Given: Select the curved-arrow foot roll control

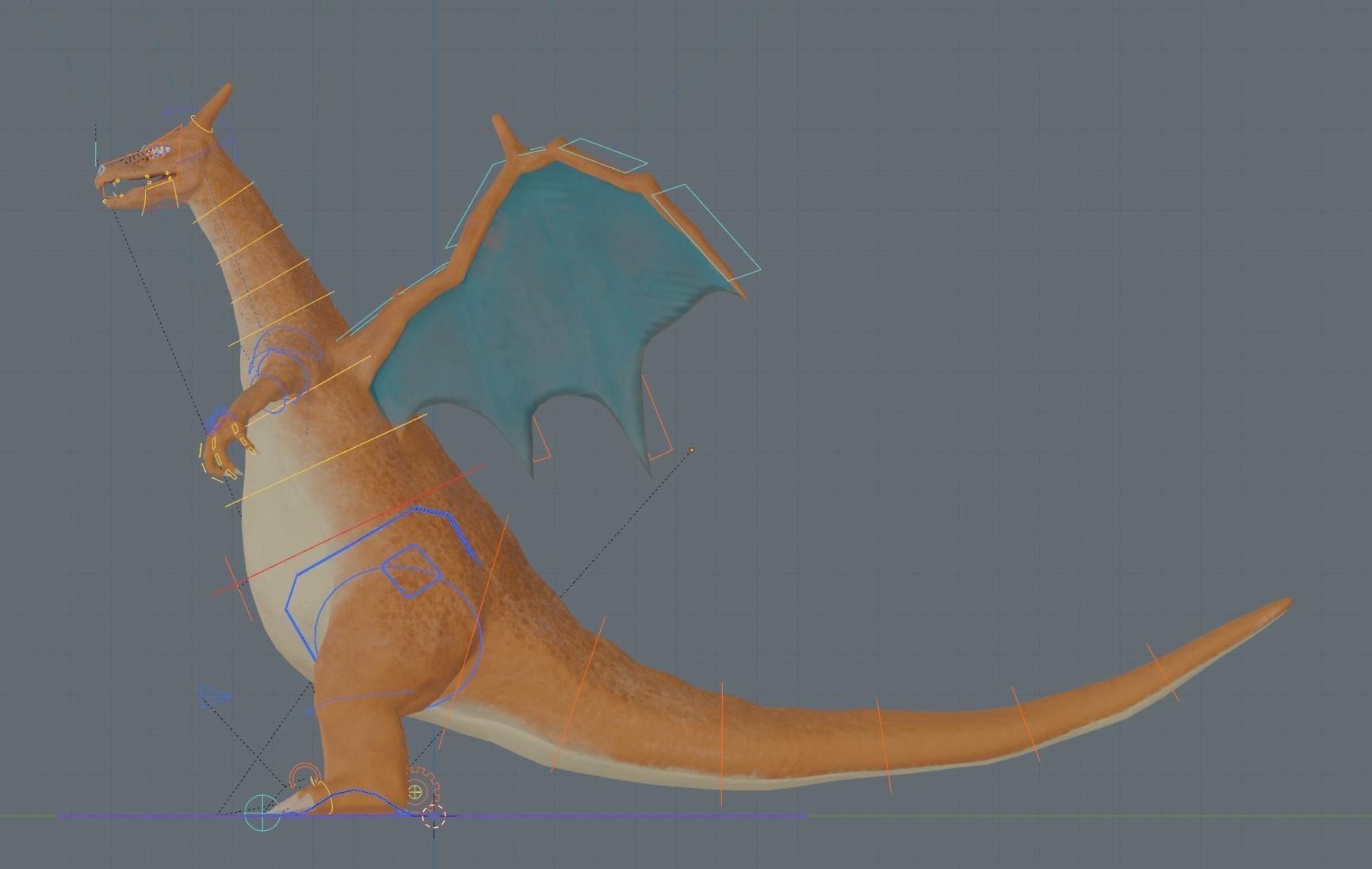Looking at the screenshot, I should click(x=304, y=776).
